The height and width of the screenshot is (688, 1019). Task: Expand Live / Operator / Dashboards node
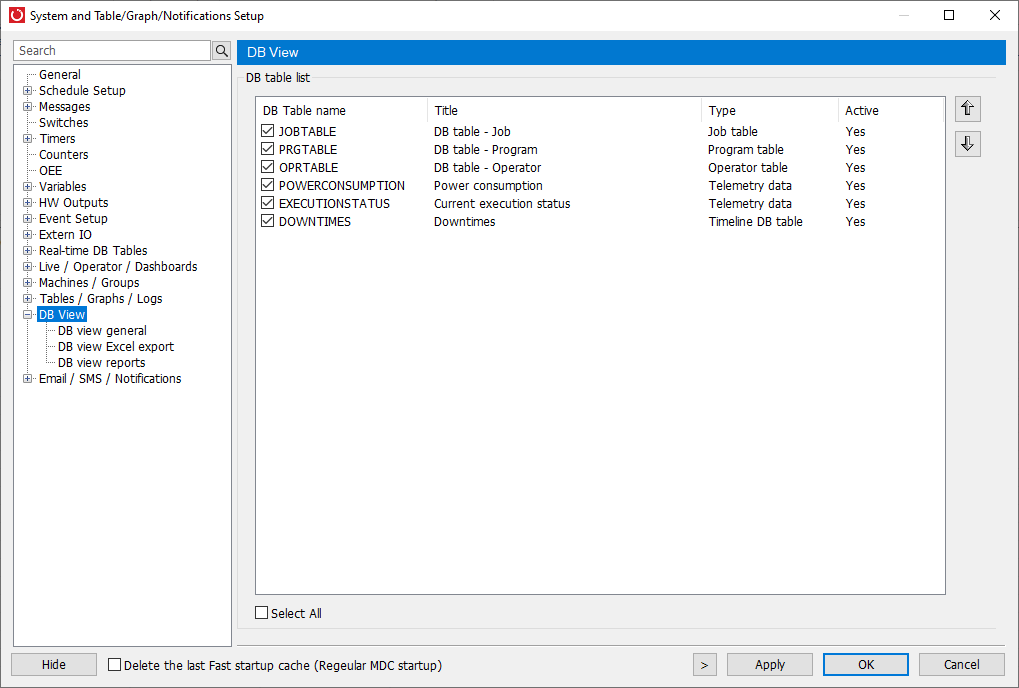27,266
